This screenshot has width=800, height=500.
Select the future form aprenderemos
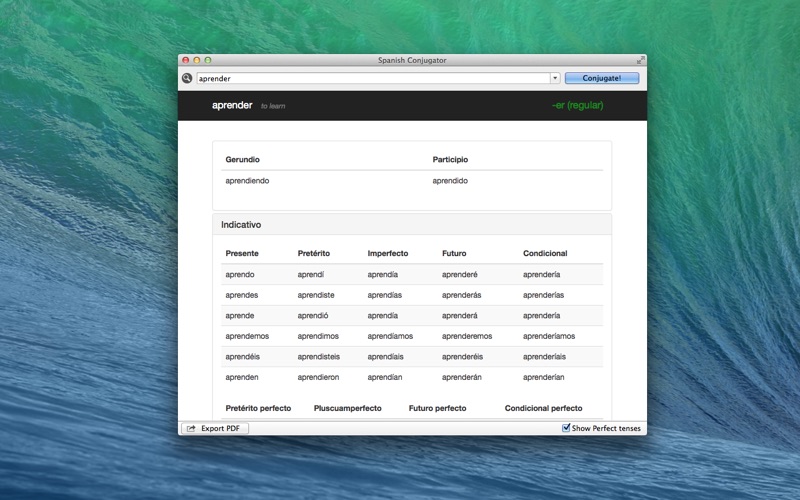click(467, 336)
